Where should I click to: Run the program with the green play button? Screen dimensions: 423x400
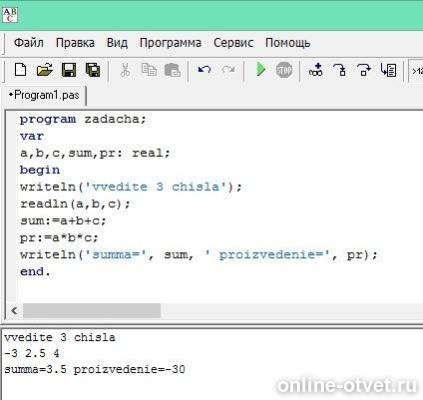tap(261, 70)
